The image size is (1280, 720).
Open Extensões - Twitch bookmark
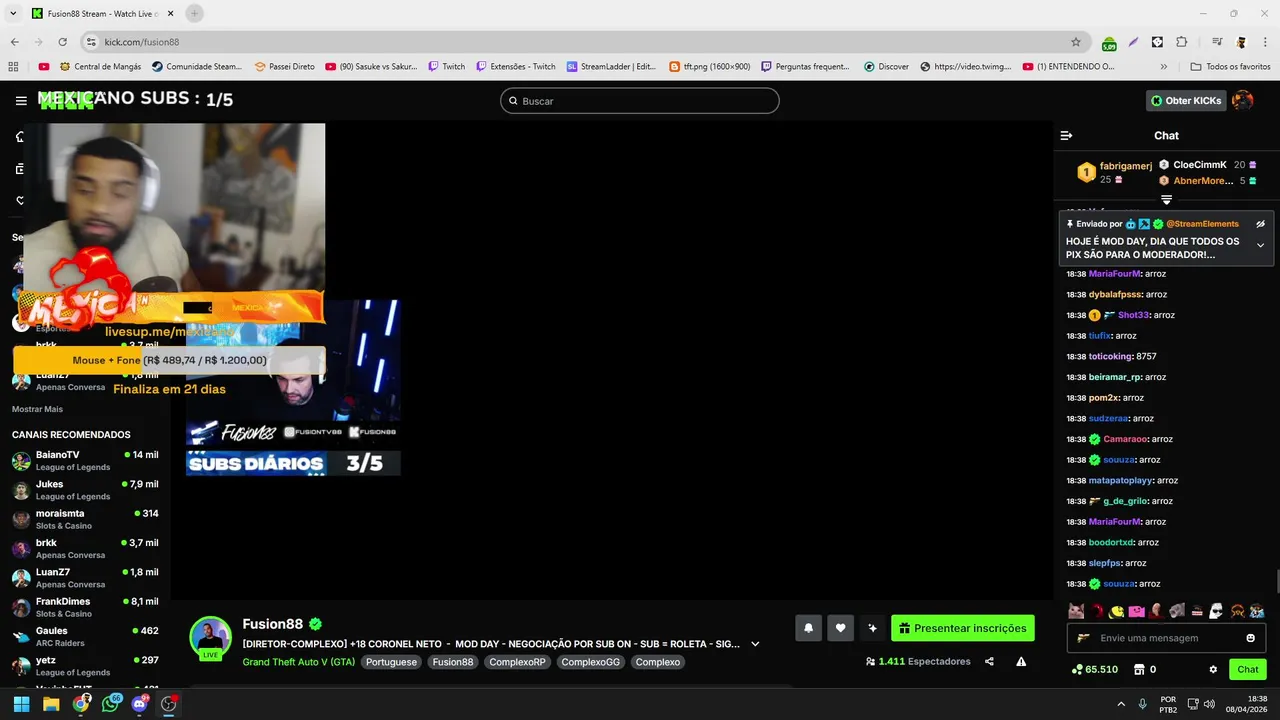pyautogui.click(x=515, y=66)
